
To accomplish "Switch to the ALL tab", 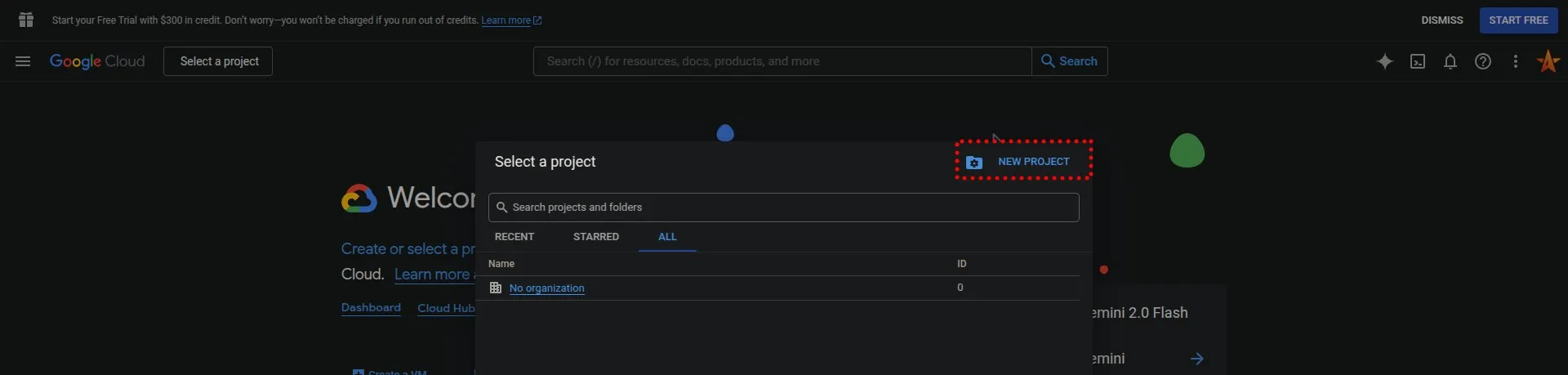I will pyautogui.click(x=667, y=237).
